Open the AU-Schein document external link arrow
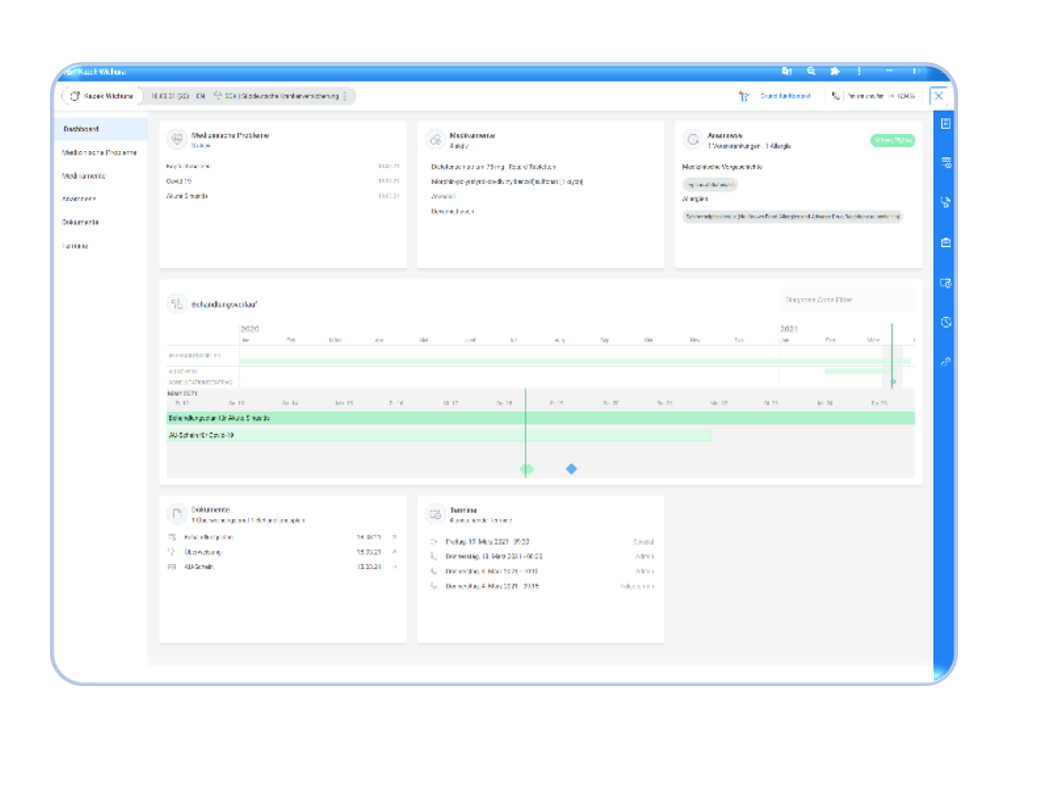Image resolution: width=1039 pixels, height=787 pixels. click(394, 567)
